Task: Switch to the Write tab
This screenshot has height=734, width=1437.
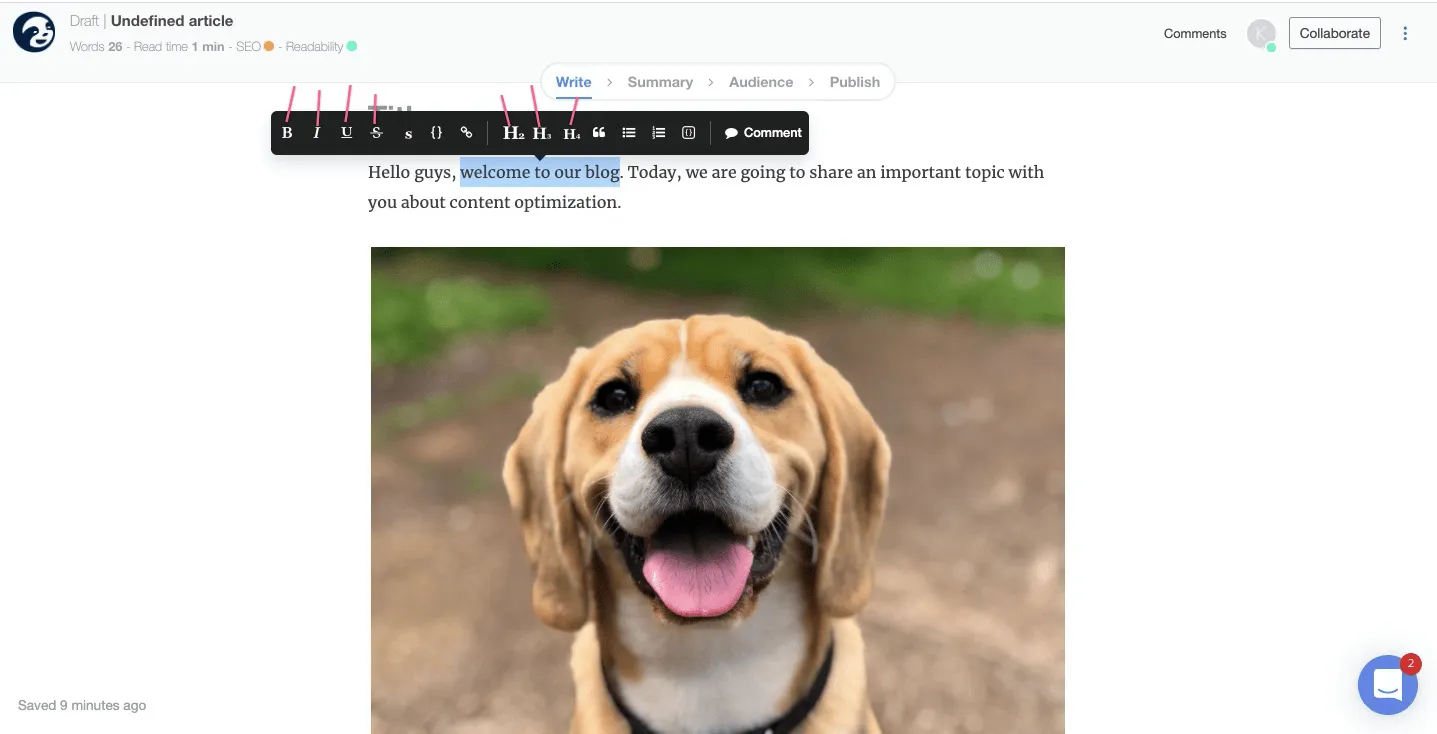Action: 574,82
